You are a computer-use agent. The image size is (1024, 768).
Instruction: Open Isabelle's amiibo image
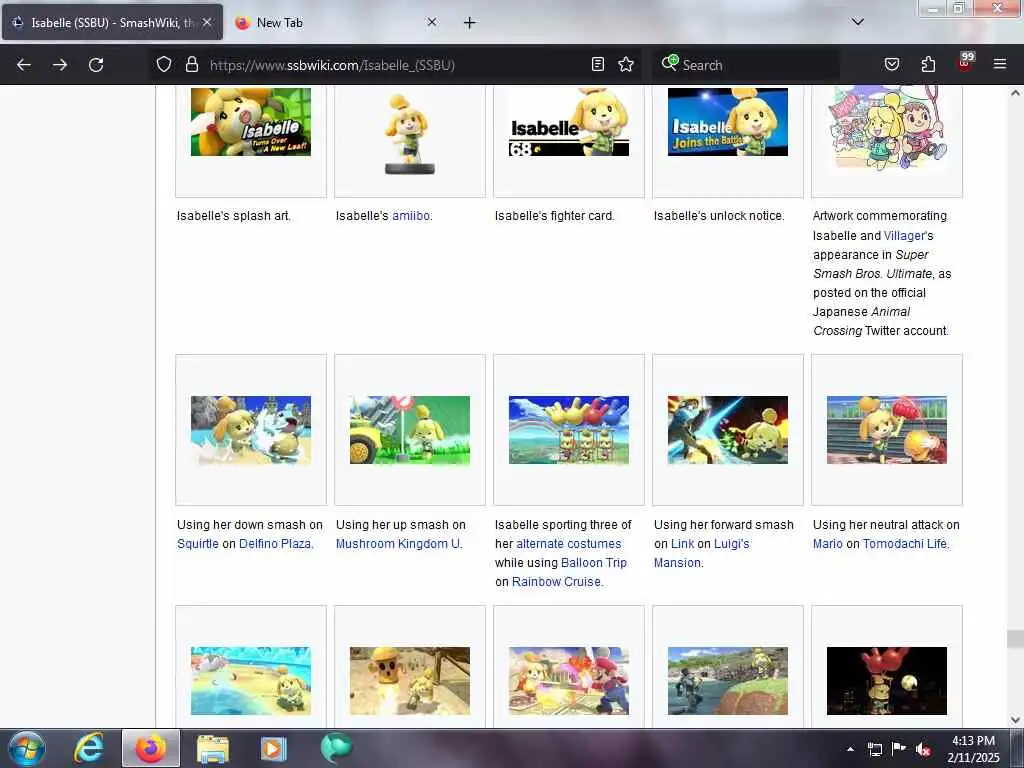coord(409,133)
